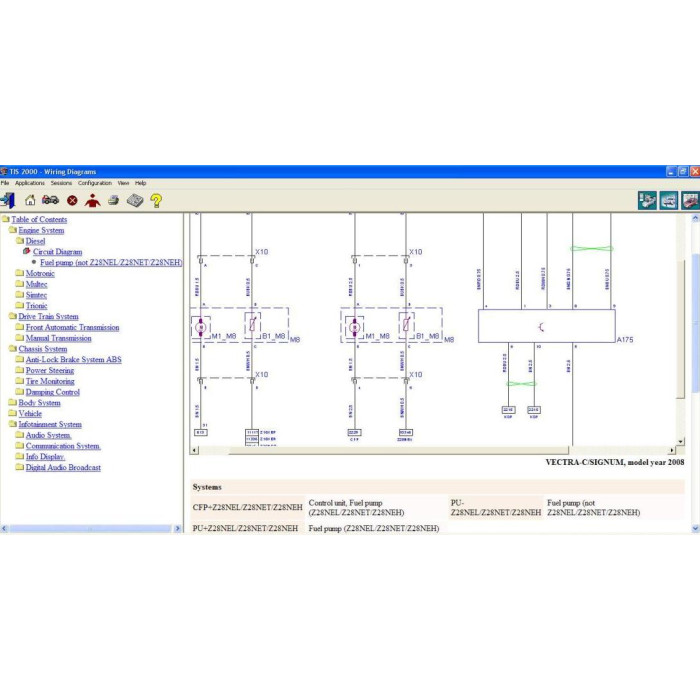Click the Engine System folder icon
The image size is (700, 700).
(x=12, y=229)
